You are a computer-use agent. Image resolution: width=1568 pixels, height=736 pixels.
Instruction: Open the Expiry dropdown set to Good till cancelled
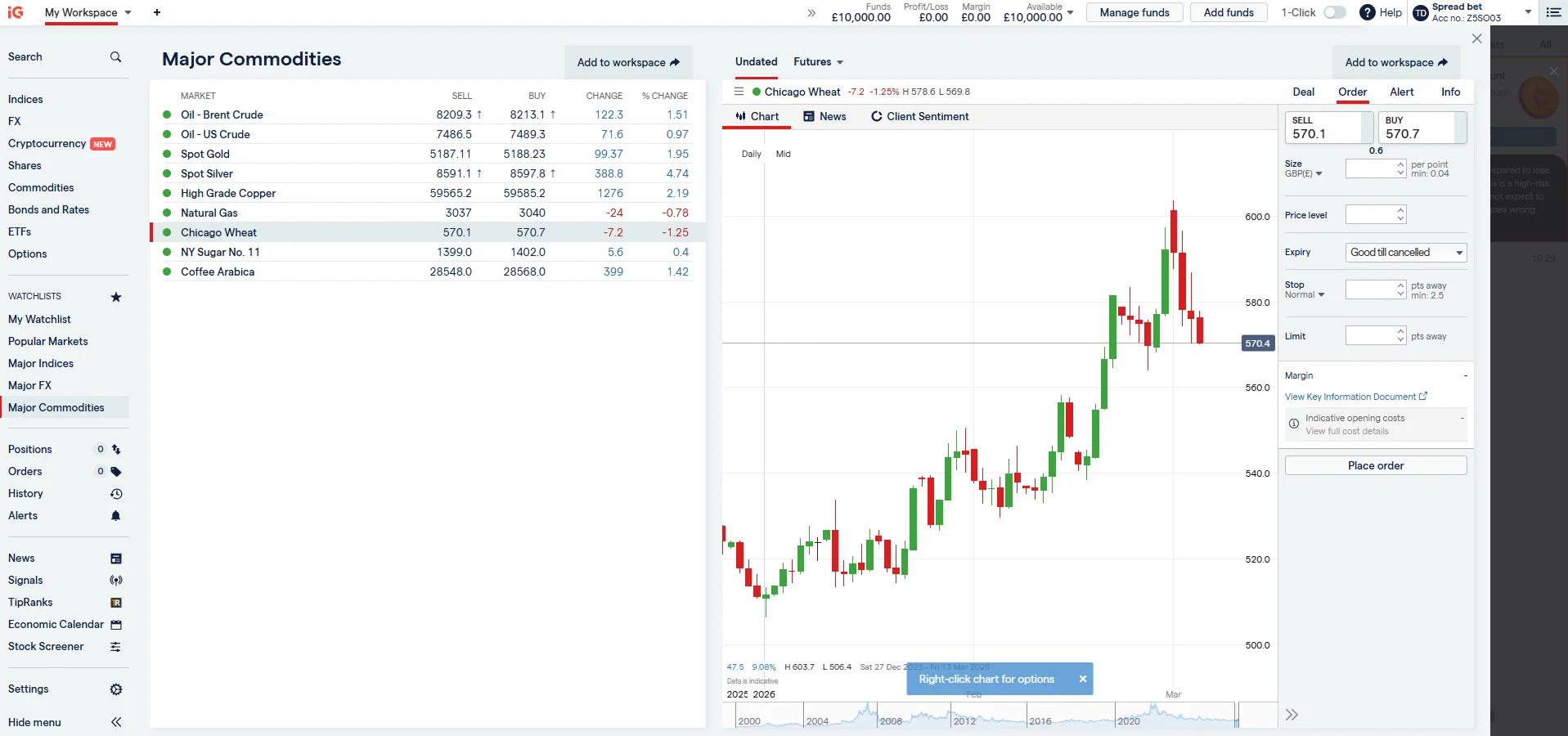[x=1404, y=253]
